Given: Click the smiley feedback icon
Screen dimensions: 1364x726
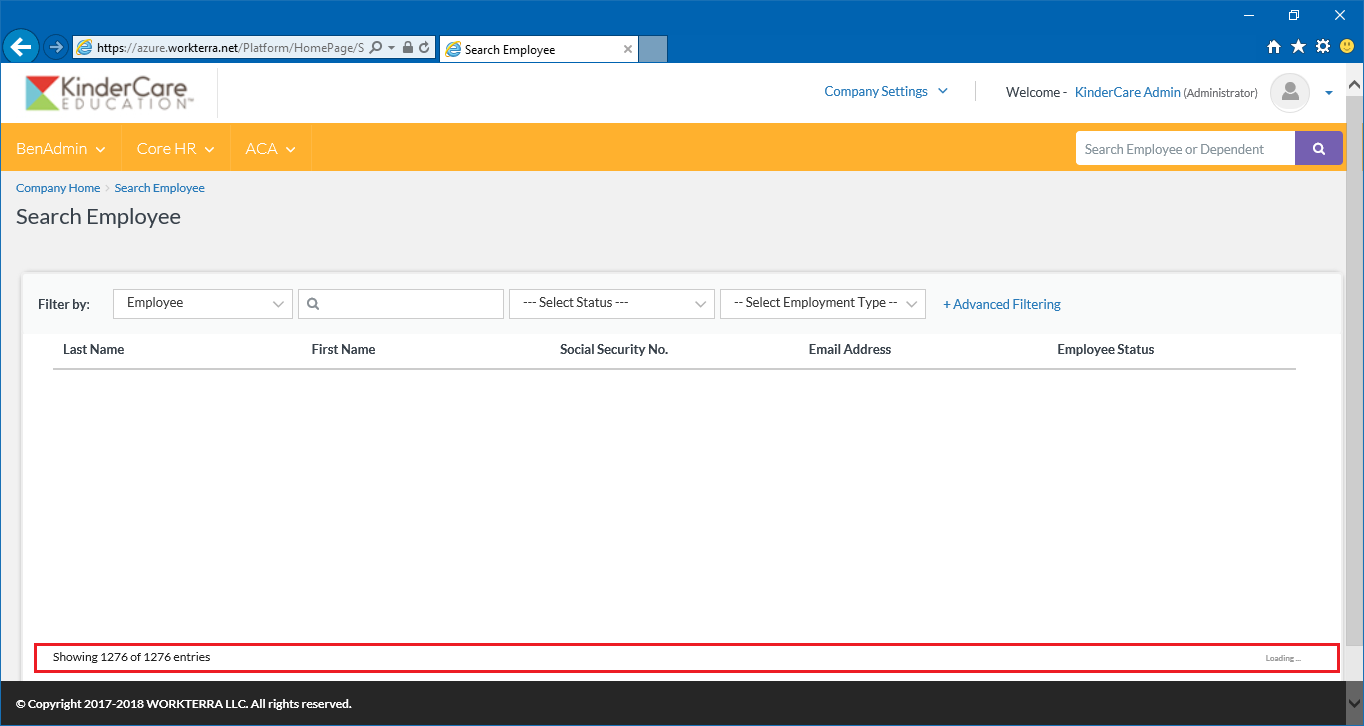Looking at the screenshot, I should point(1346,46).
